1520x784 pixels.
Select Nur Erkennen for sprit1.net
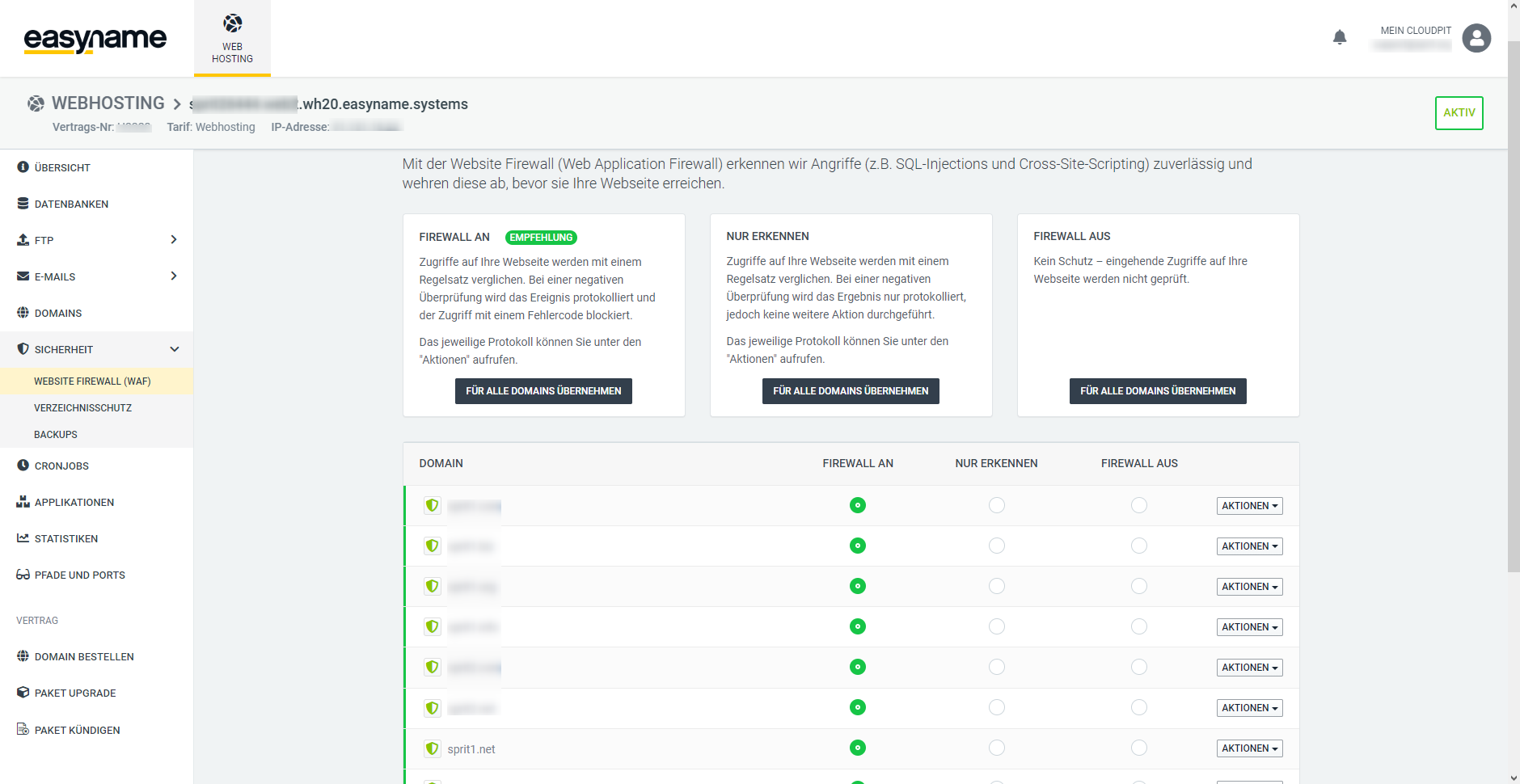(996, 748)
